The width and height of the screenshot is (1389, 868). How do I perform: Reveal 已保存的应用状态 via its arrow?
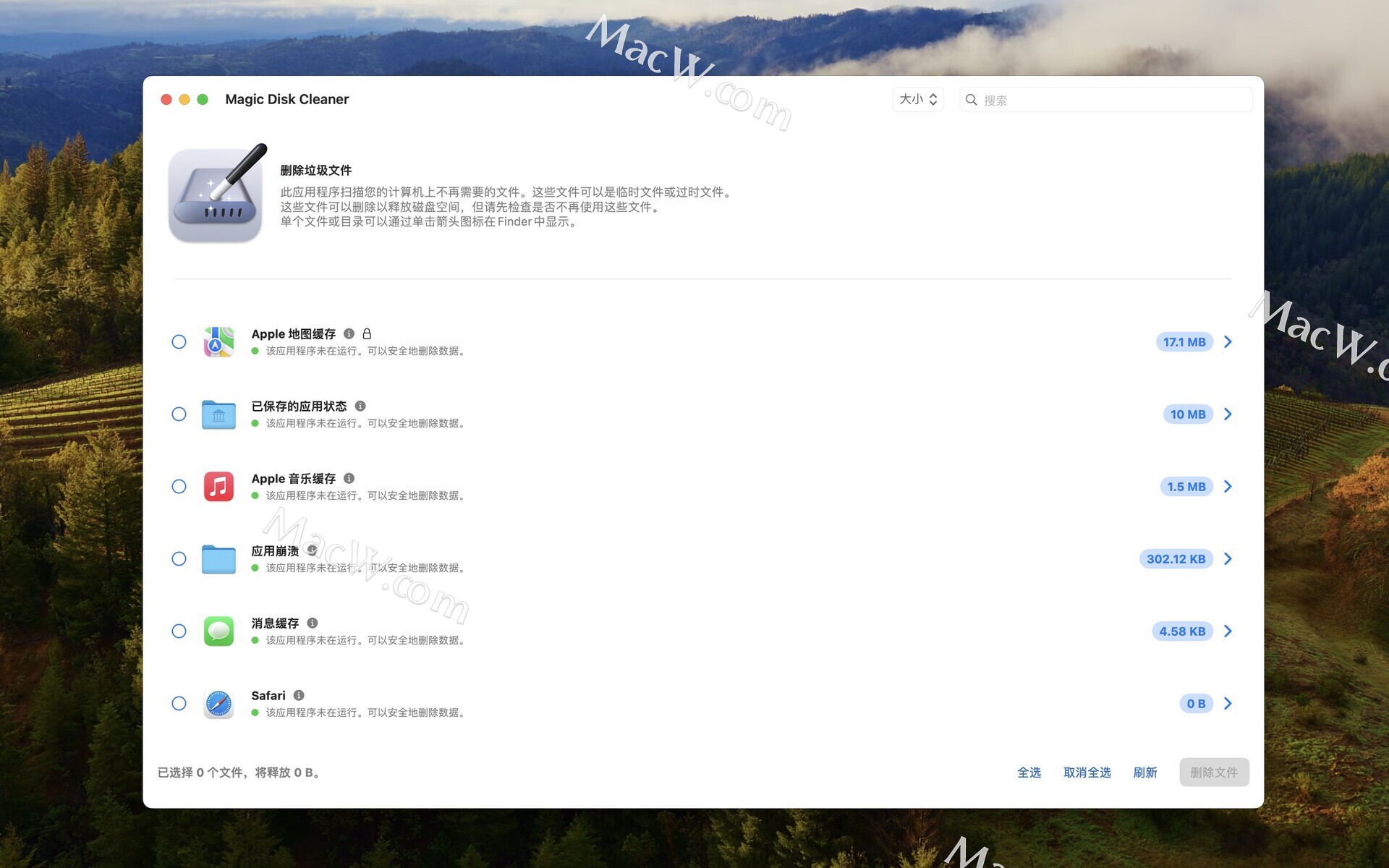click(x=1228, y=414)
